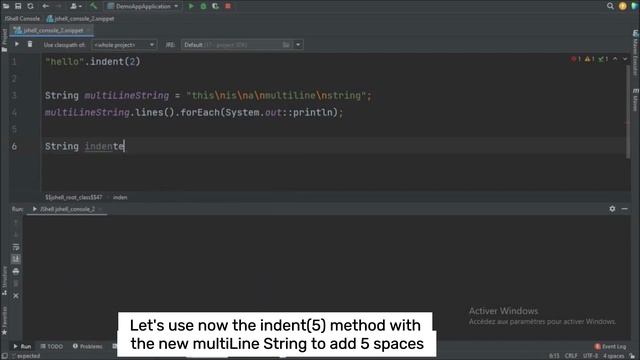This screenshot has height=360, width=640.
Task: Toggle tool window bars icon in status bar
Action: (x=4, y=356)
